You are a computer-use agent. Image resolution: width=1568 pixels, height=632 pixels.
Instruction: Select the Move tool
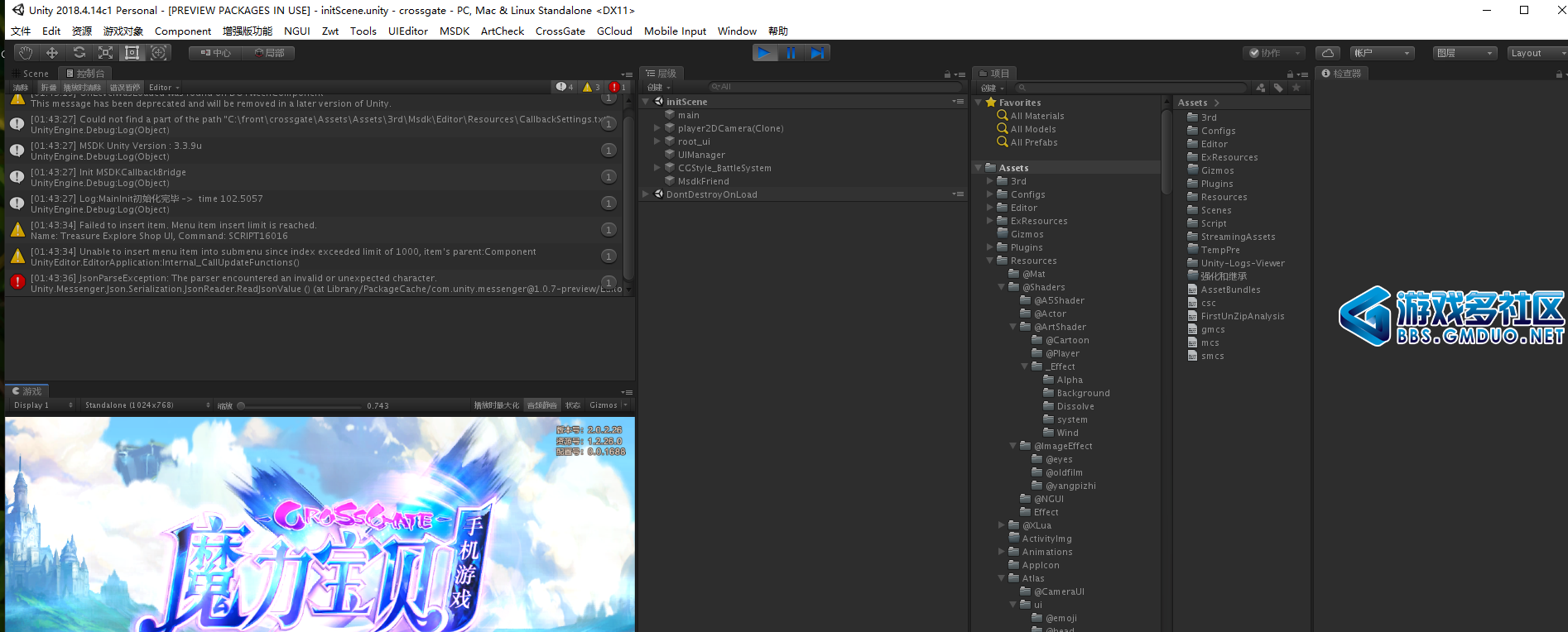click(52, 53)
